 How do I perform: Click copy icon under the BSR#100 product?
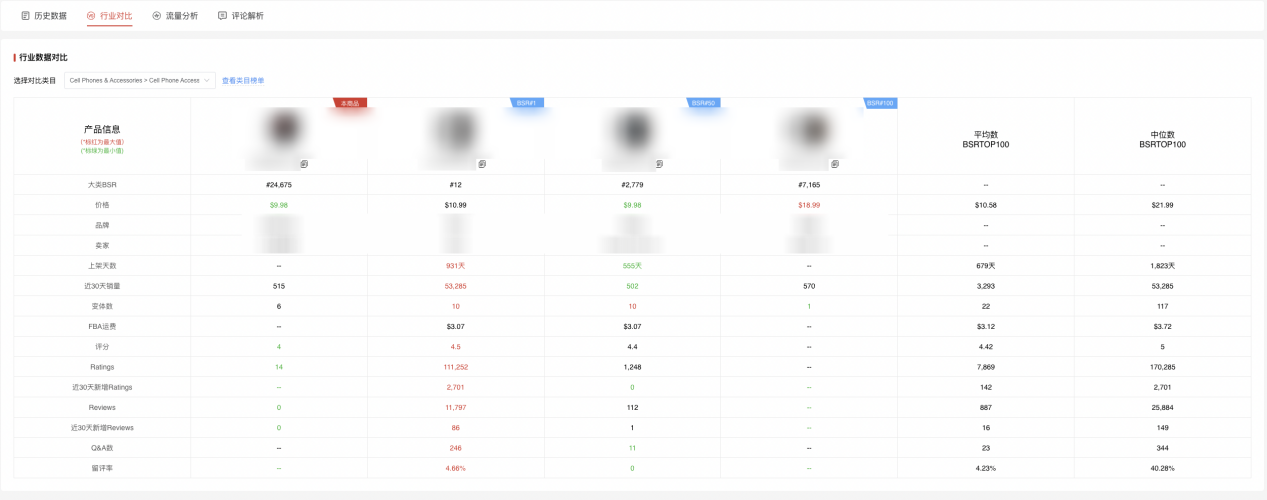pyautogui.click(x=835, y=163)
